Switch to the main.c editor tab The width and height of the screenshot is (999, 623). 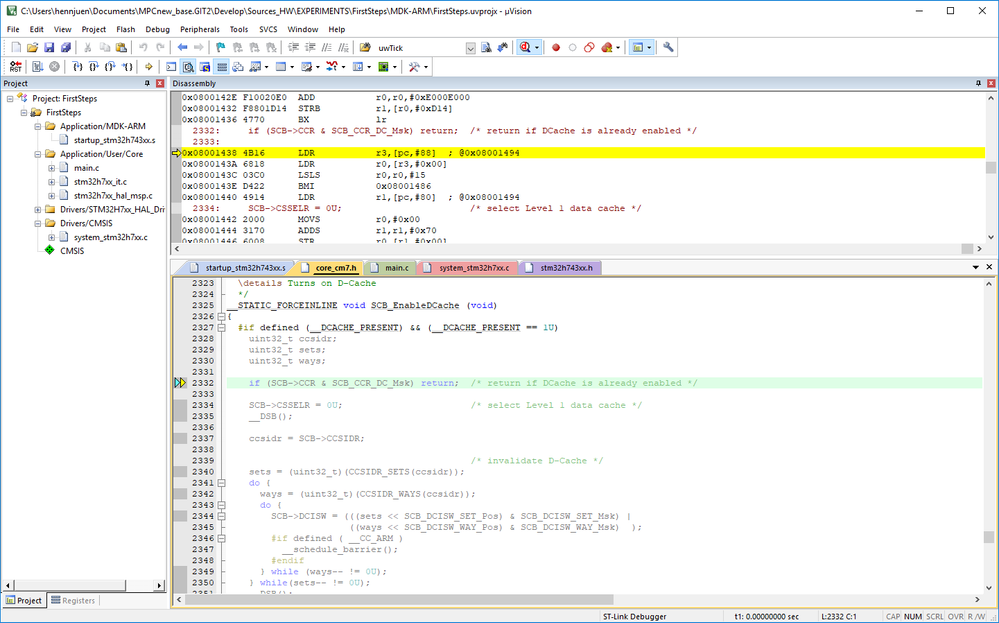coord(396,268)
